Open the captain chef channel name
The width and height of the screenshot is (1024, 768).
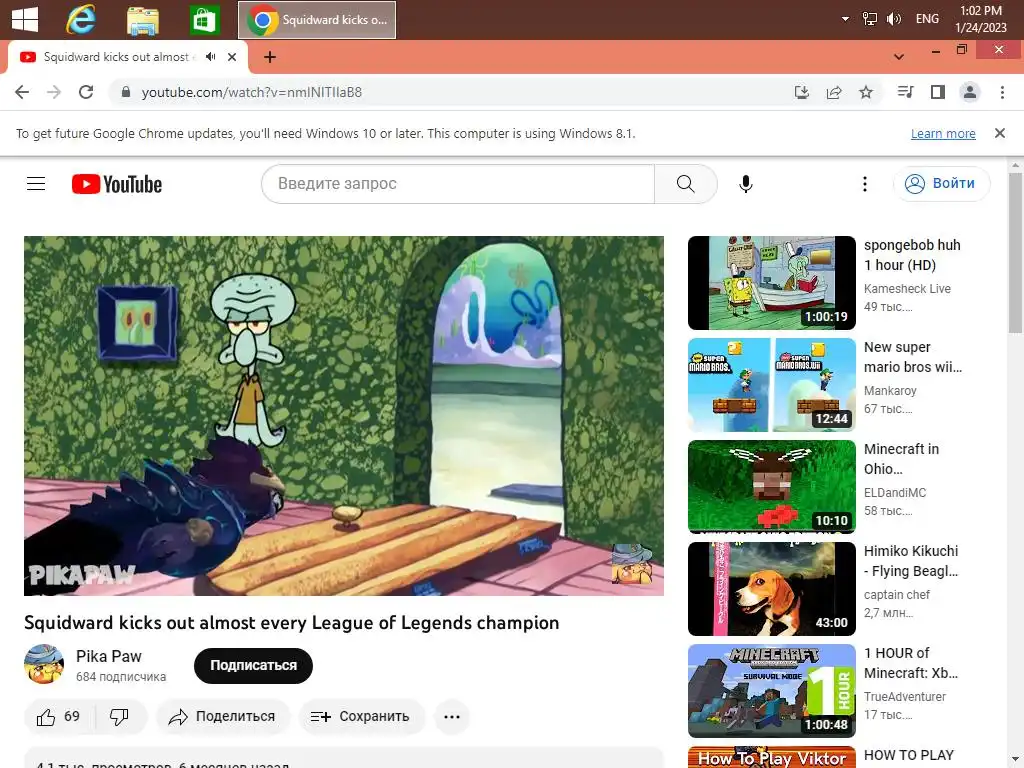(x=897, y=594)
